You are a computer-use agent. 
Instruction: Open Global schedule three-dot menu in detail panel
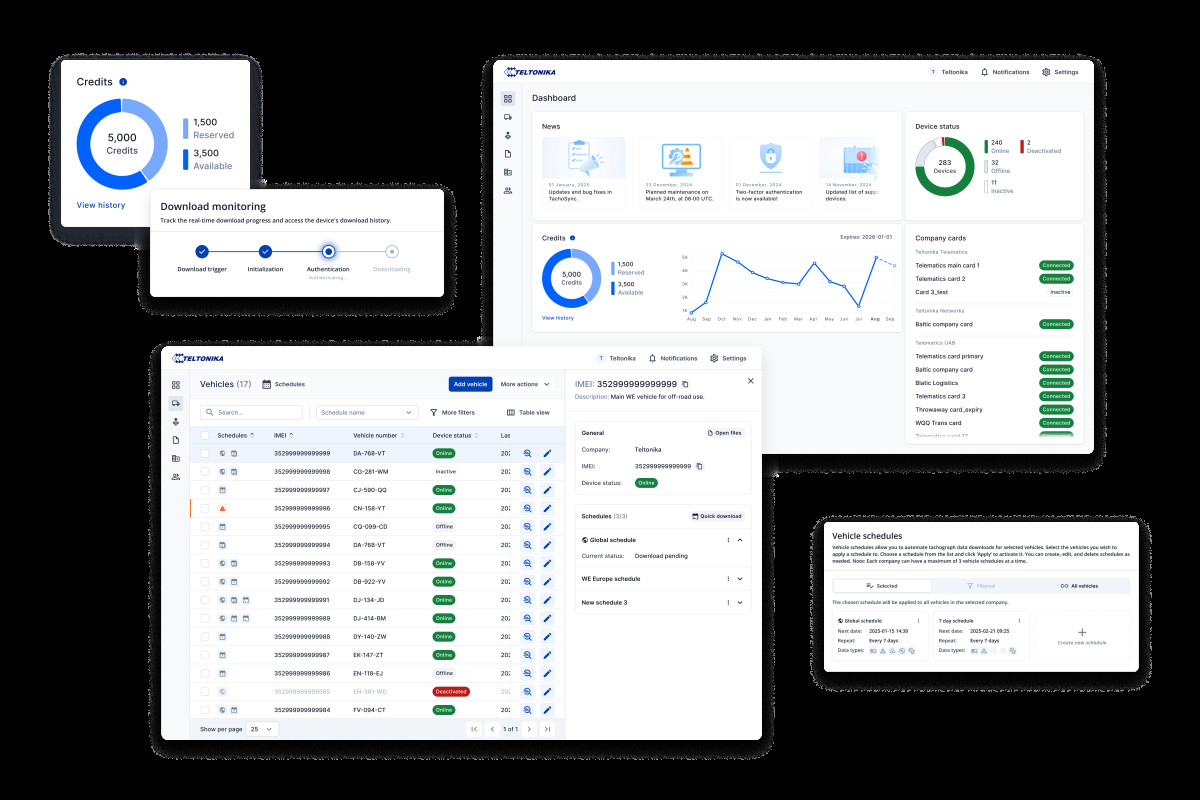(728, 540)
